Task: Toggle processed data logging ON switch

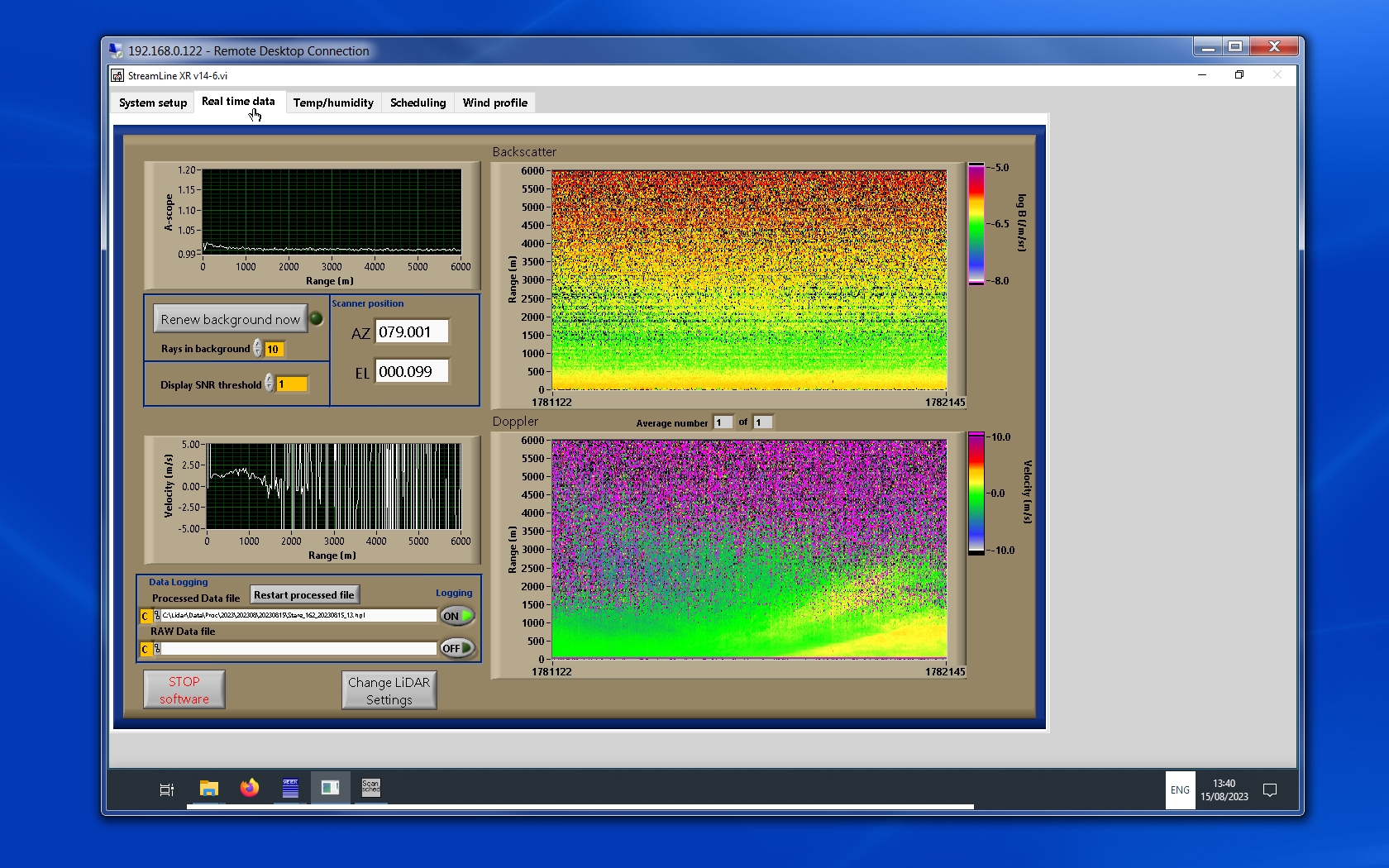Action: 457,616
